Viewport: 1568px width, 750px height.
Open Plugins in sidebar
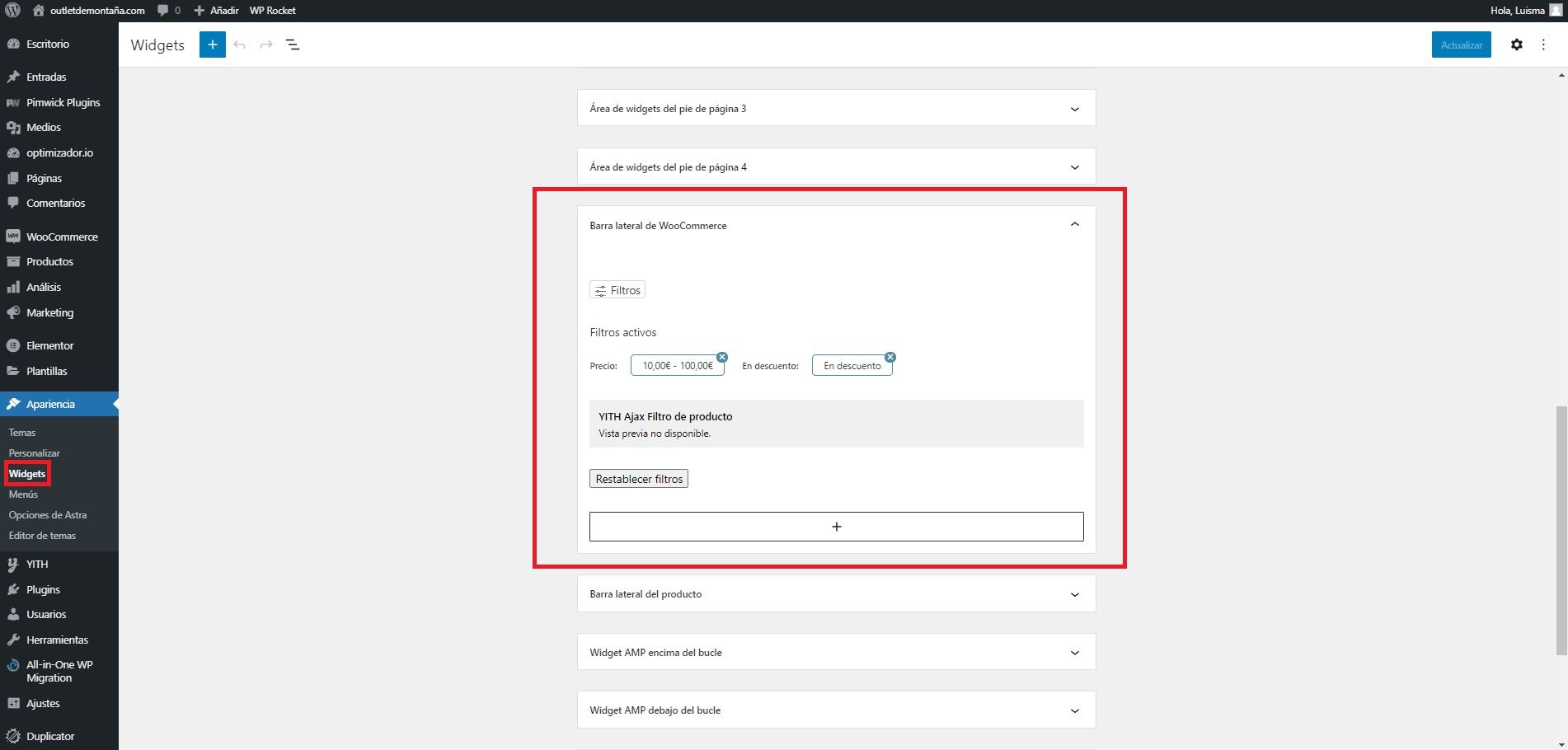pyautogui.click(x=43, y=589)
